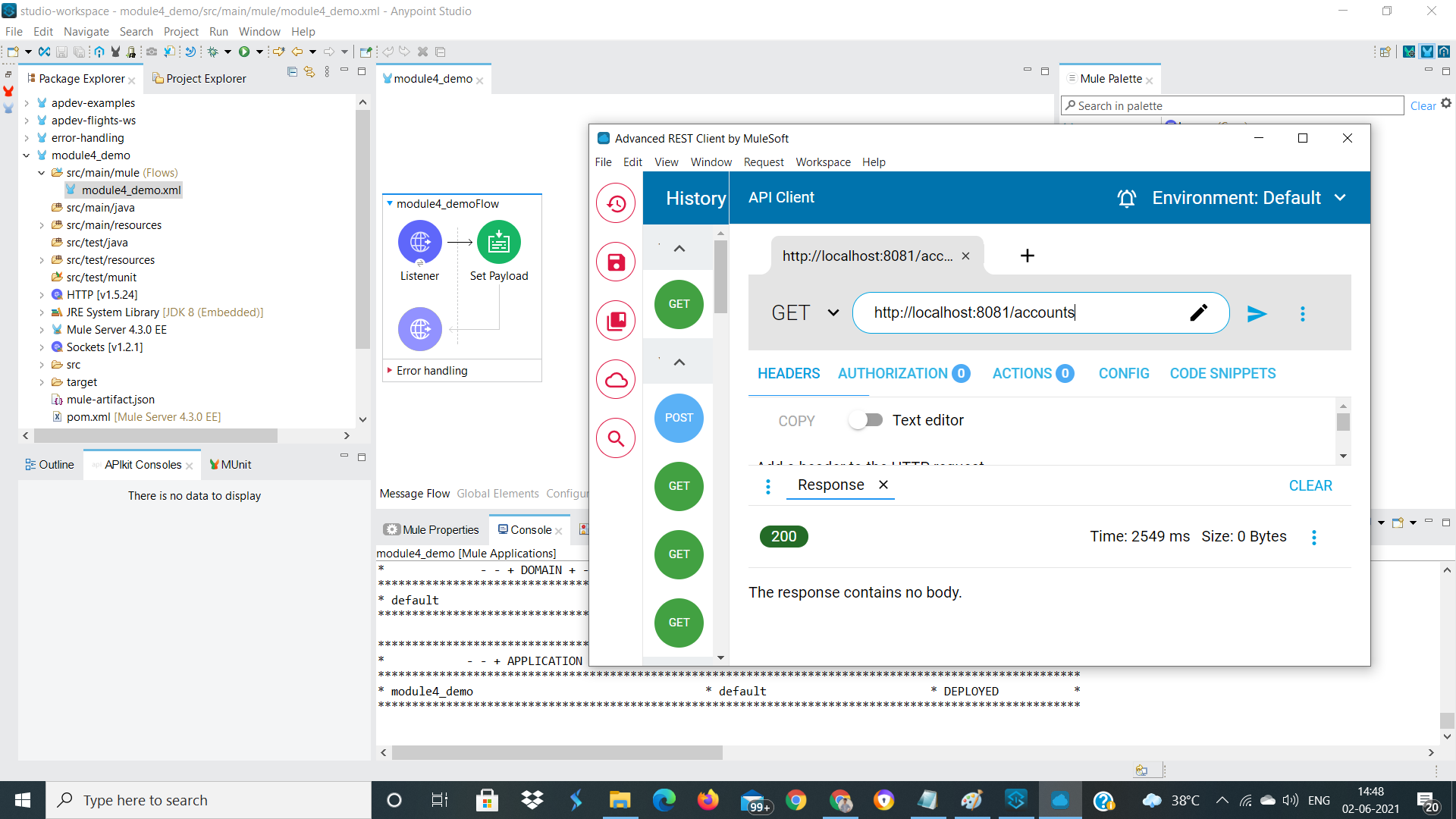Clear the response with the CLEAR button

(1310, 485)
